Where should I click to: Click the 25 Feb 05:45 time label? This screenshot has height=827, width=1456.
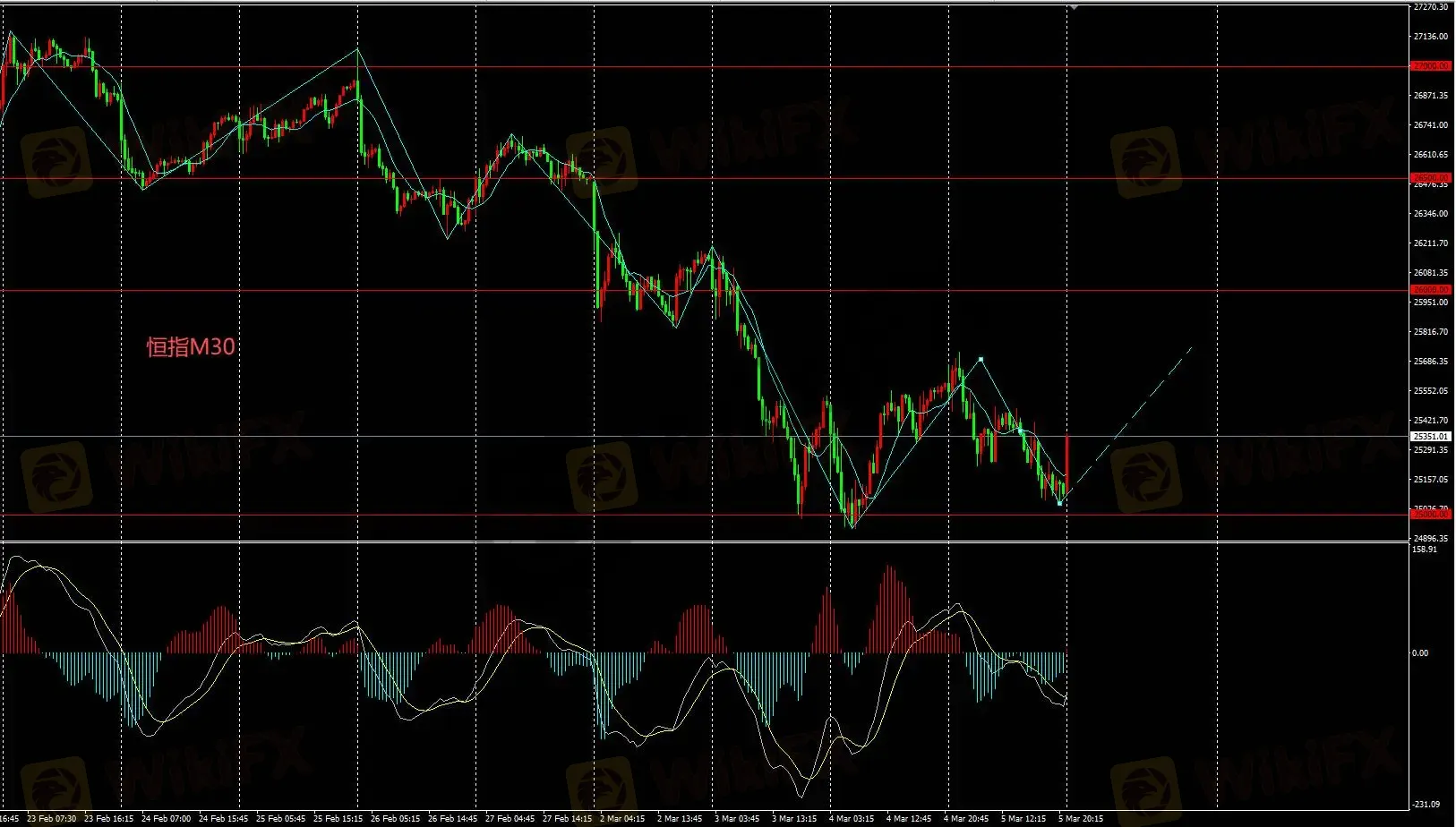[x=281, y=819]
